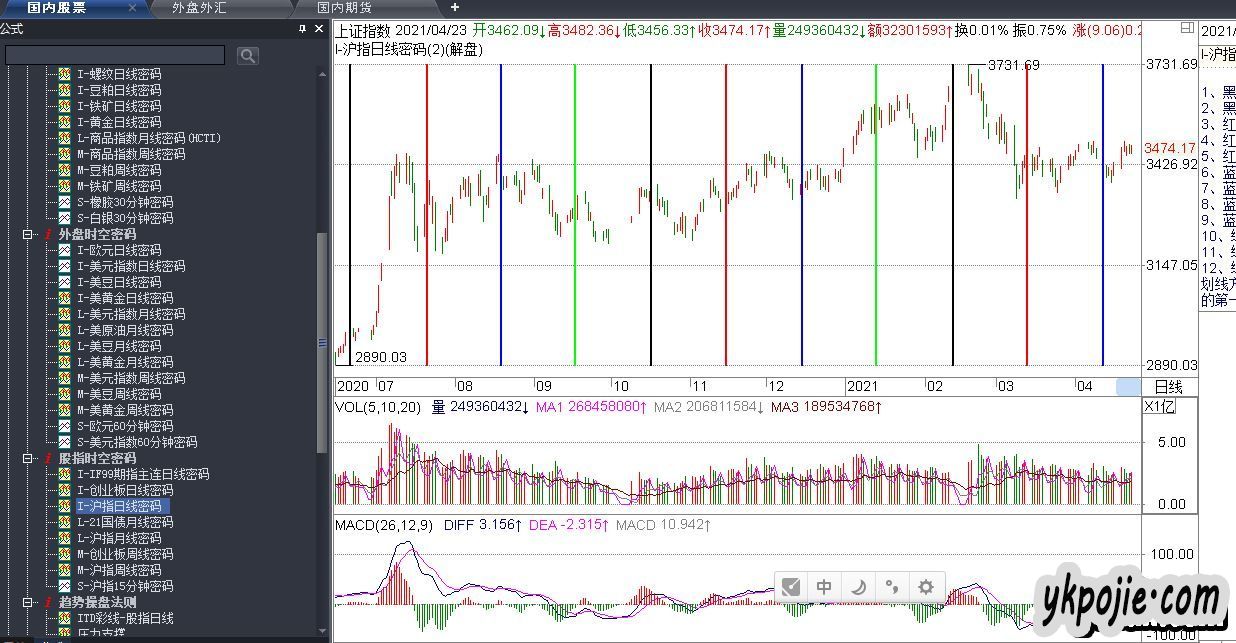
Task: Click icon beside I-黄金日线密码
Action: click(x=64, y=122)
